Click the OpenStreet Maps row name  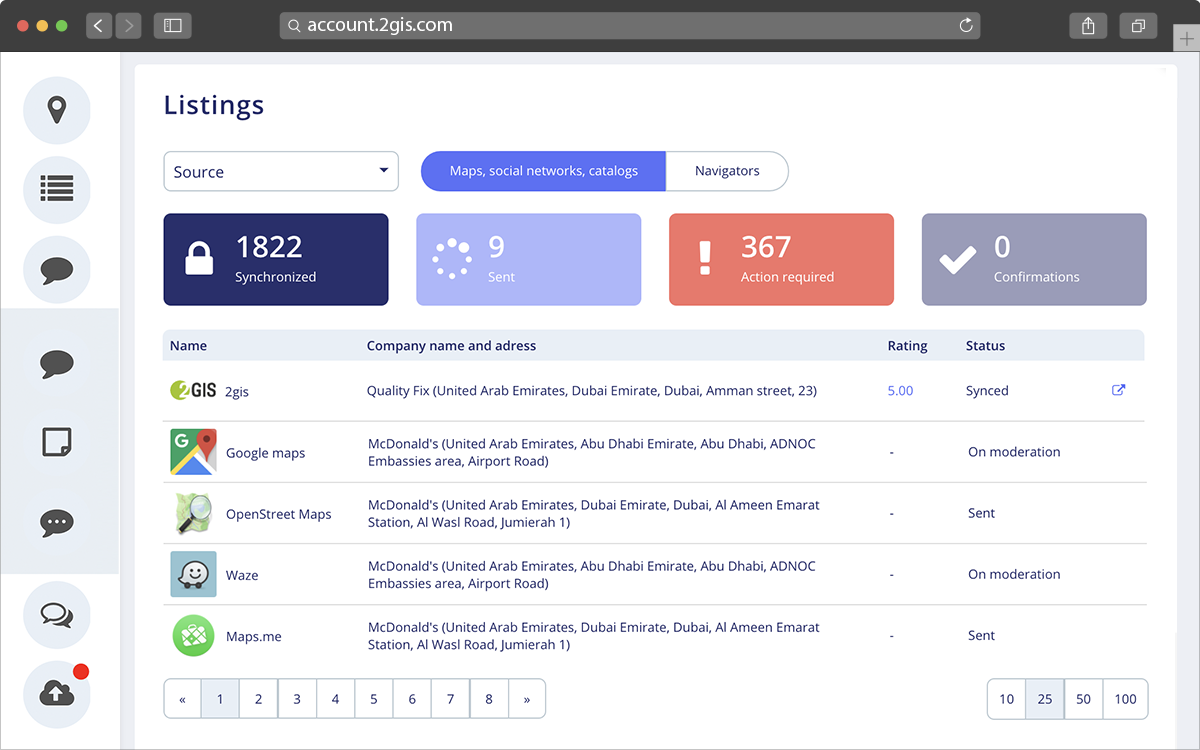tap(278, 514)
